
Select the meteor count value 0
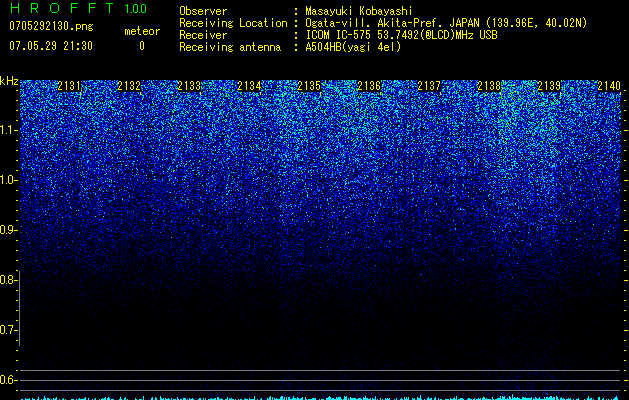[142, 46]
